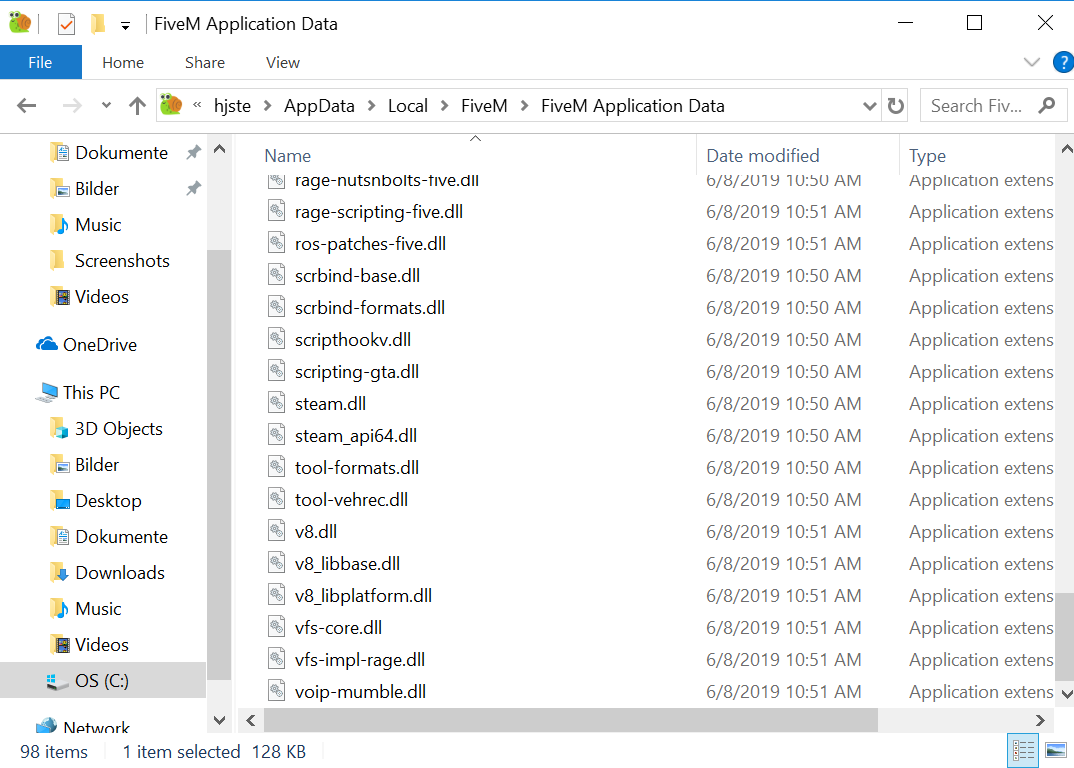1074x768 pixels.
Task: Open 3D Objects folder in sidebar
Action: (118, 429)
